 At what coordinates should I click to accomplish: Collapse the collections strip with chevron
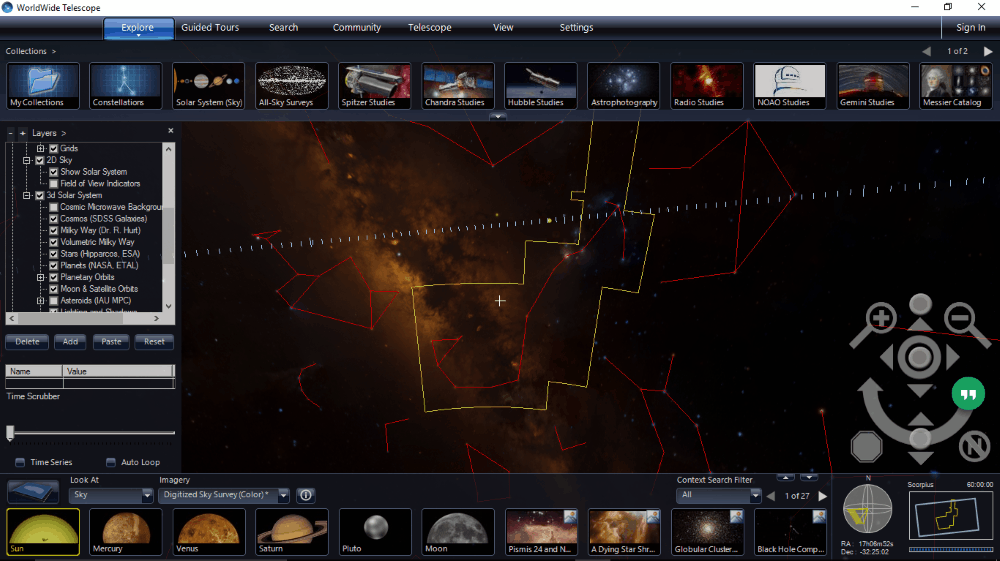point(497,117)
